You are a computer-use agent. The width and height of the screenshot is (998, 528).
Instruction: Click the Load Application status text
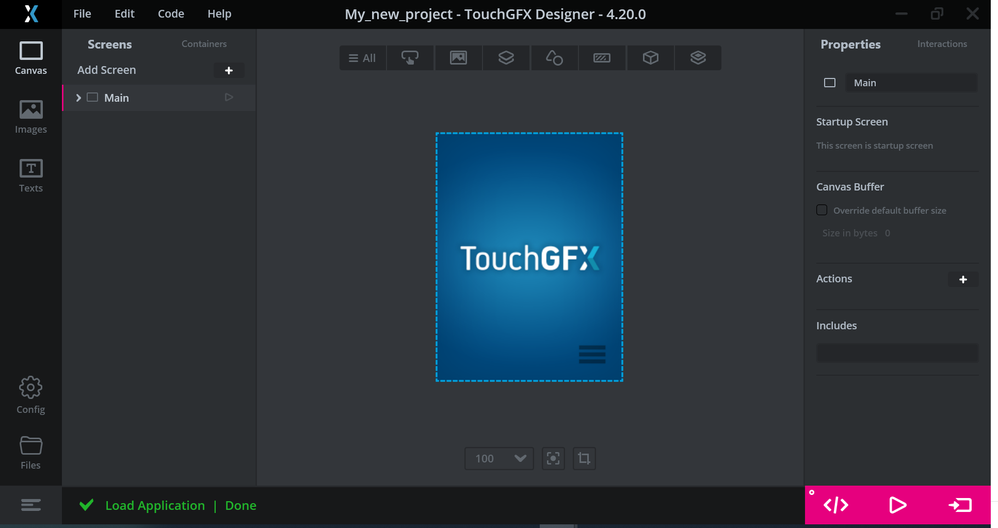(x=155, y=505)
